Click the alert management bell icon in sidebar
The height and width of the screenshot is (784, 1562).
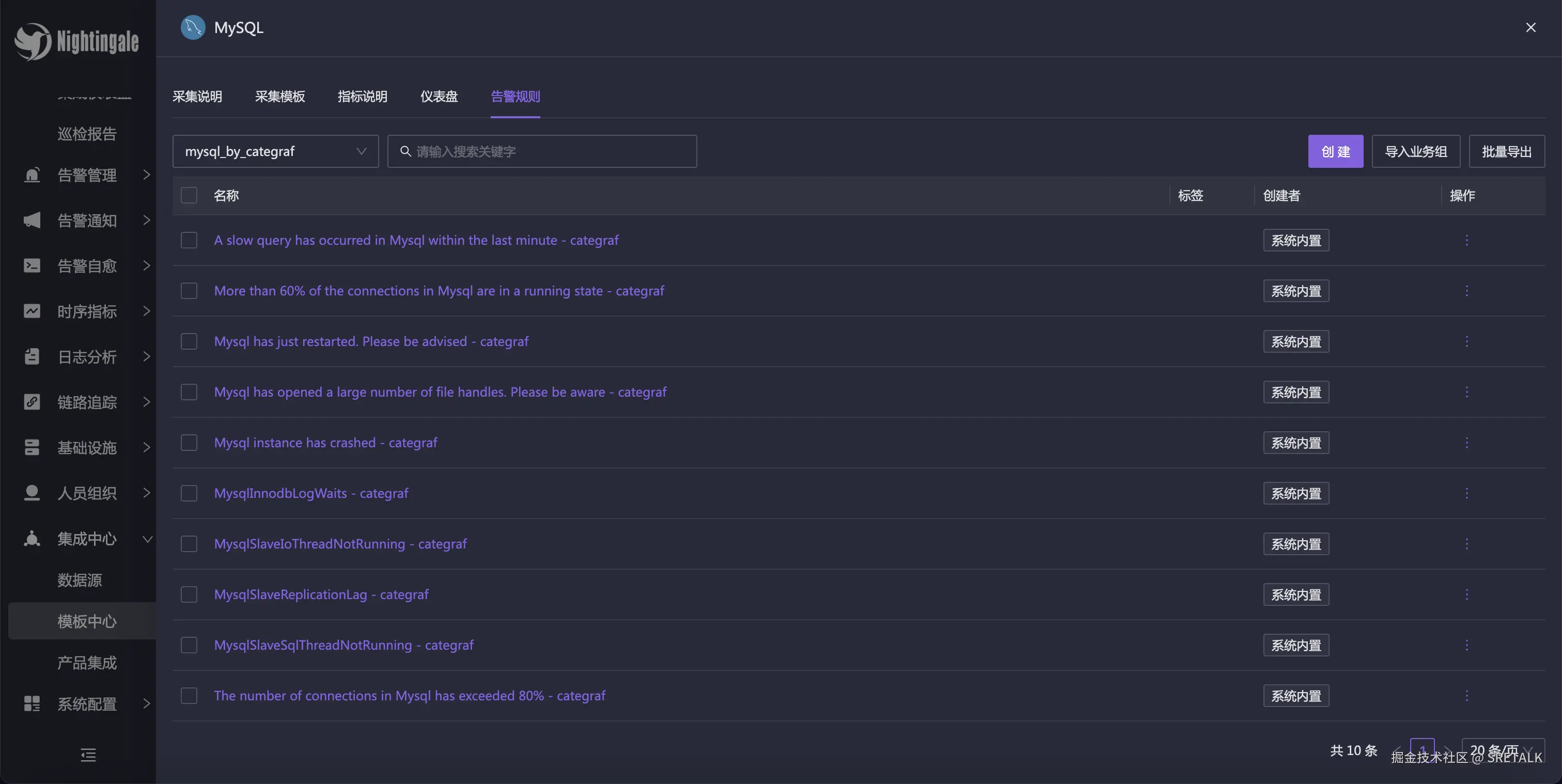(32, 175)
